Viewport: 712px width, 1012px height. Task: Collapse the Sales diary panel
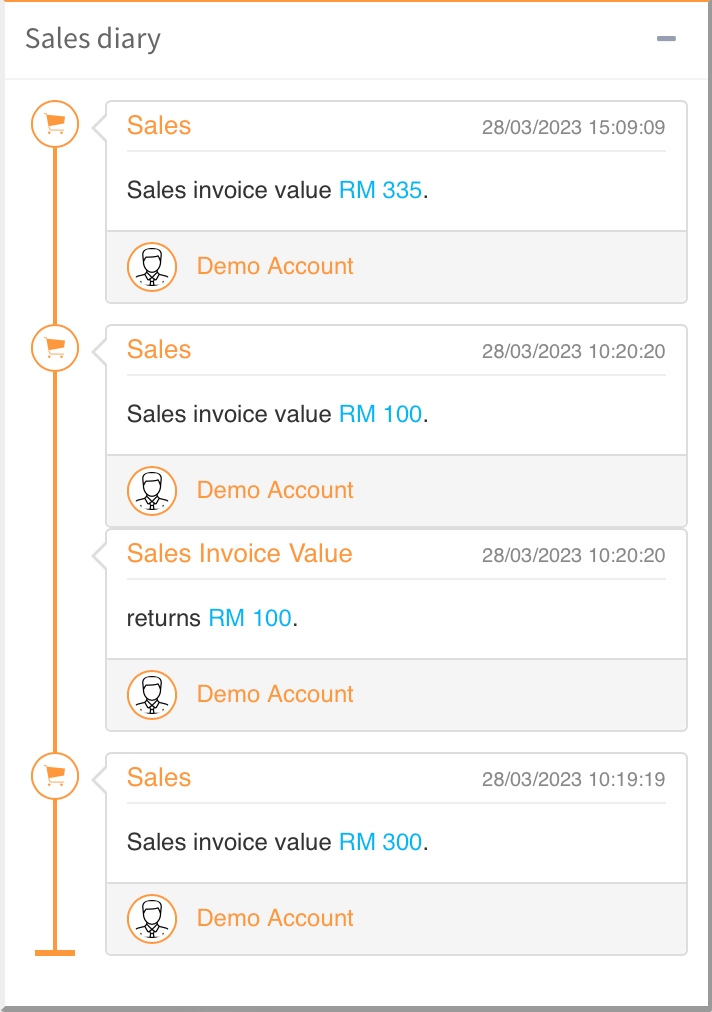(666, 39)
